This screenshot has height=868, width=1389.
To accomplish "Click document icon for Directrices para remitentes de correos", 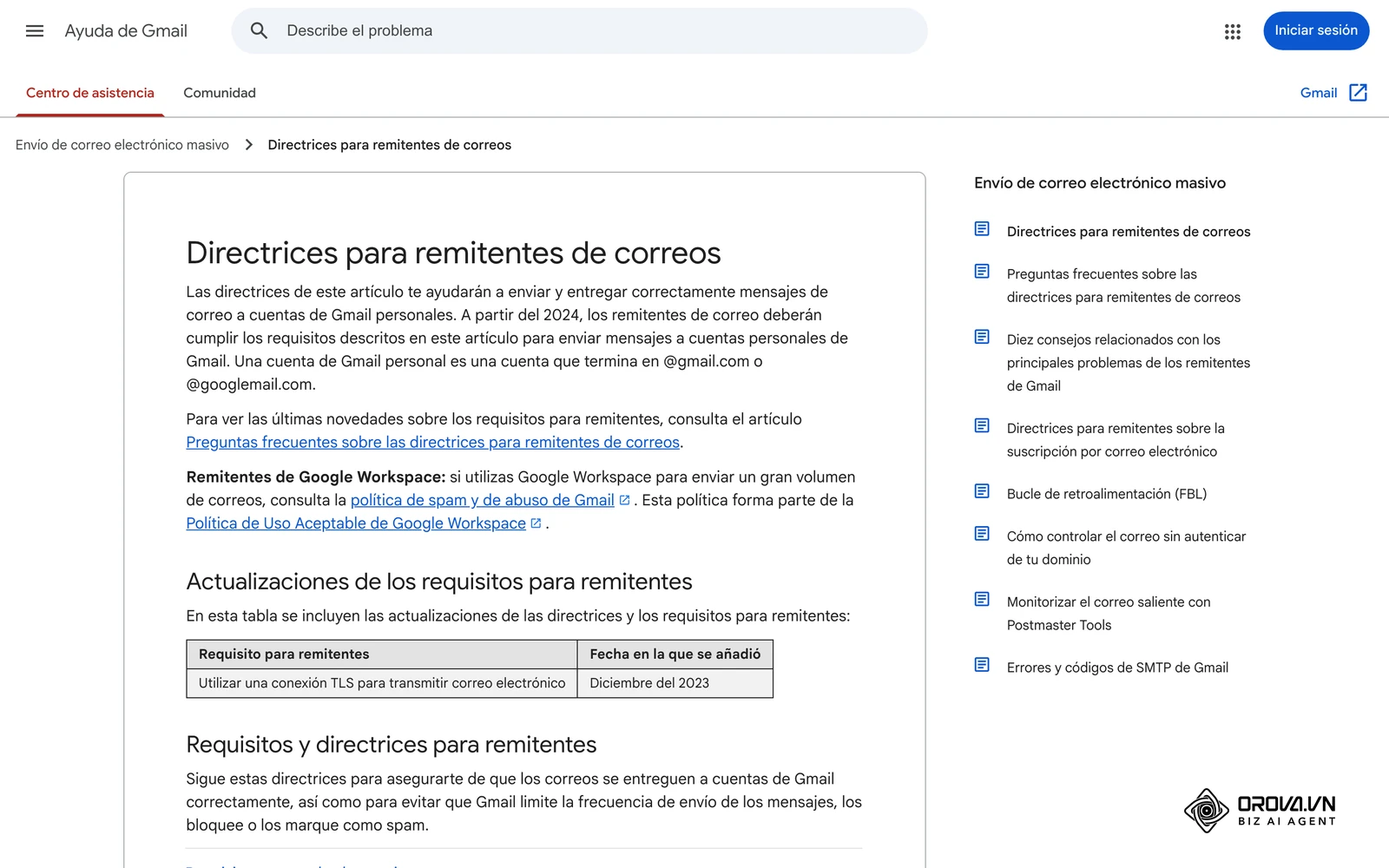I will [x=982, y=229].
